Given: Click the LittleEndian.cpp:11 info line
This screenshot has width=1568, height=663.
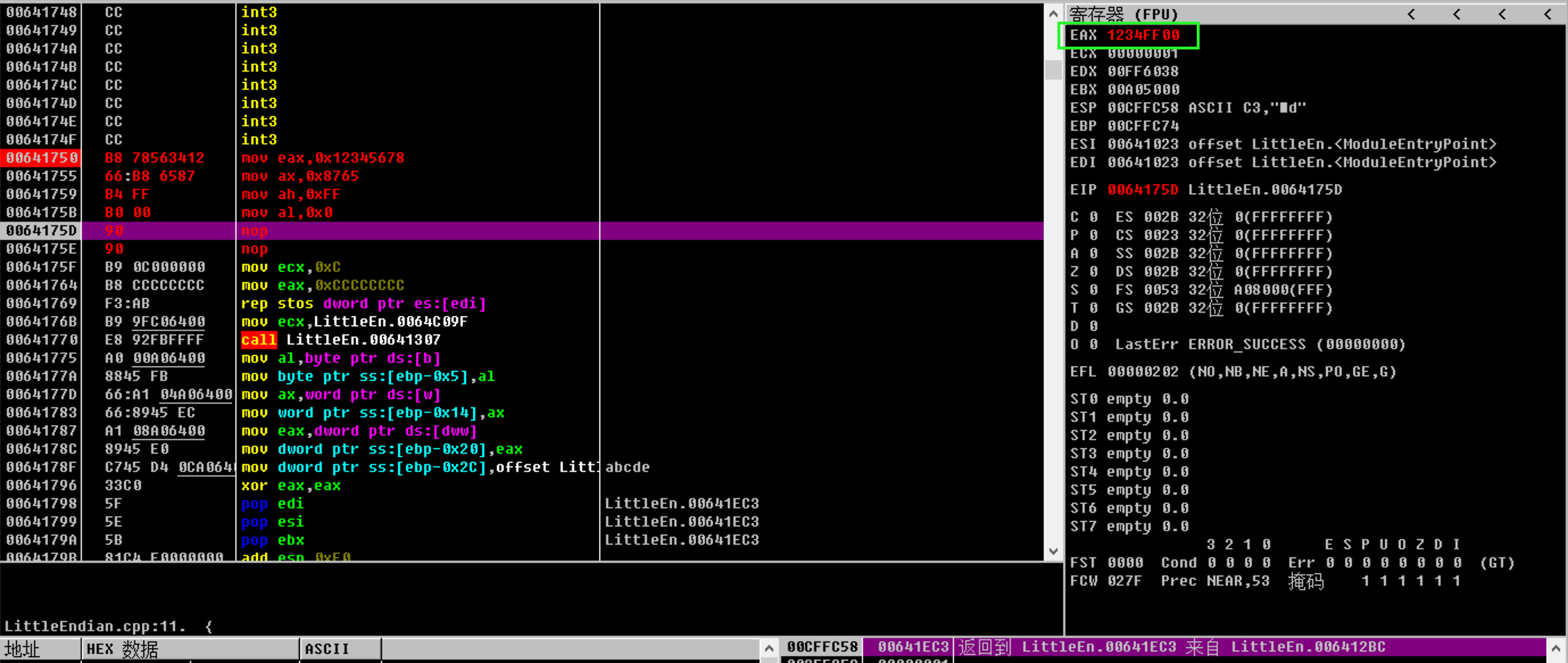Looking at the screenshot, I should click(x=109, y=627).
